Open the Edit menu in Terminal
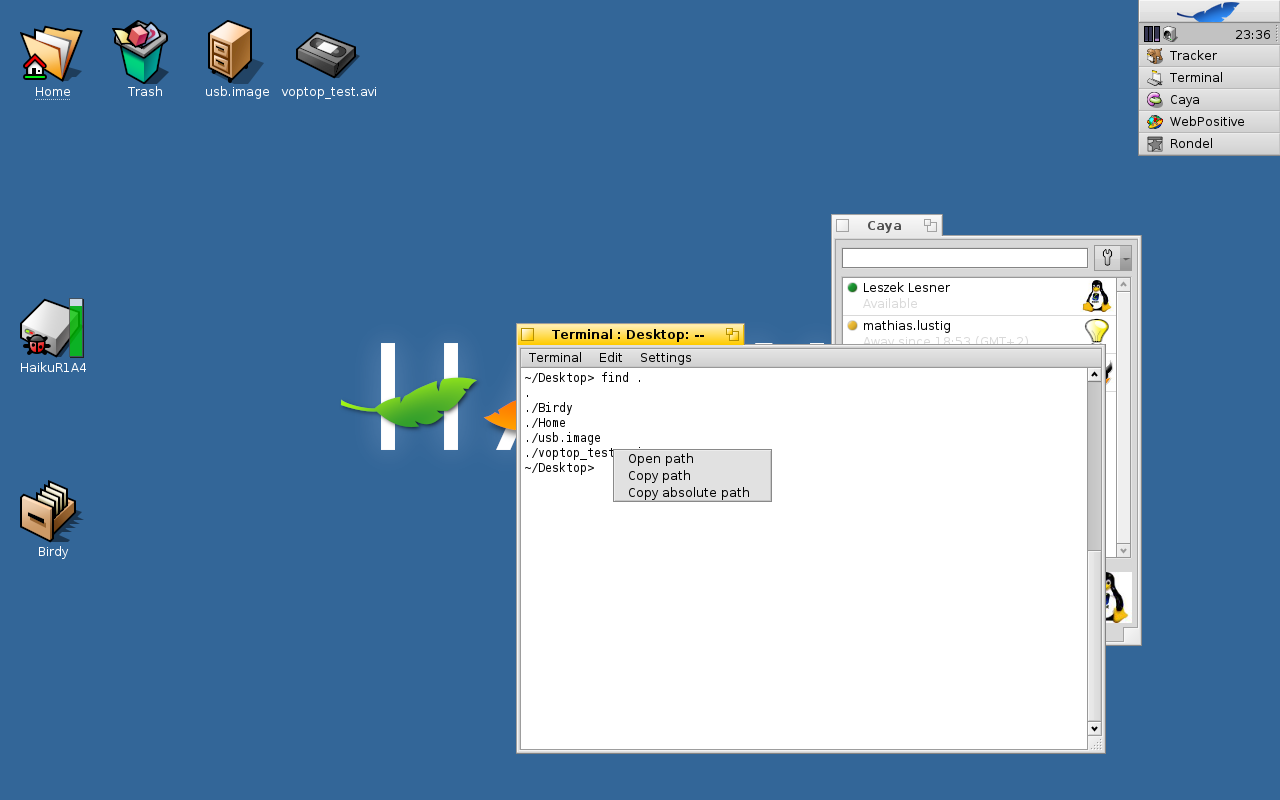 [610, 358]
